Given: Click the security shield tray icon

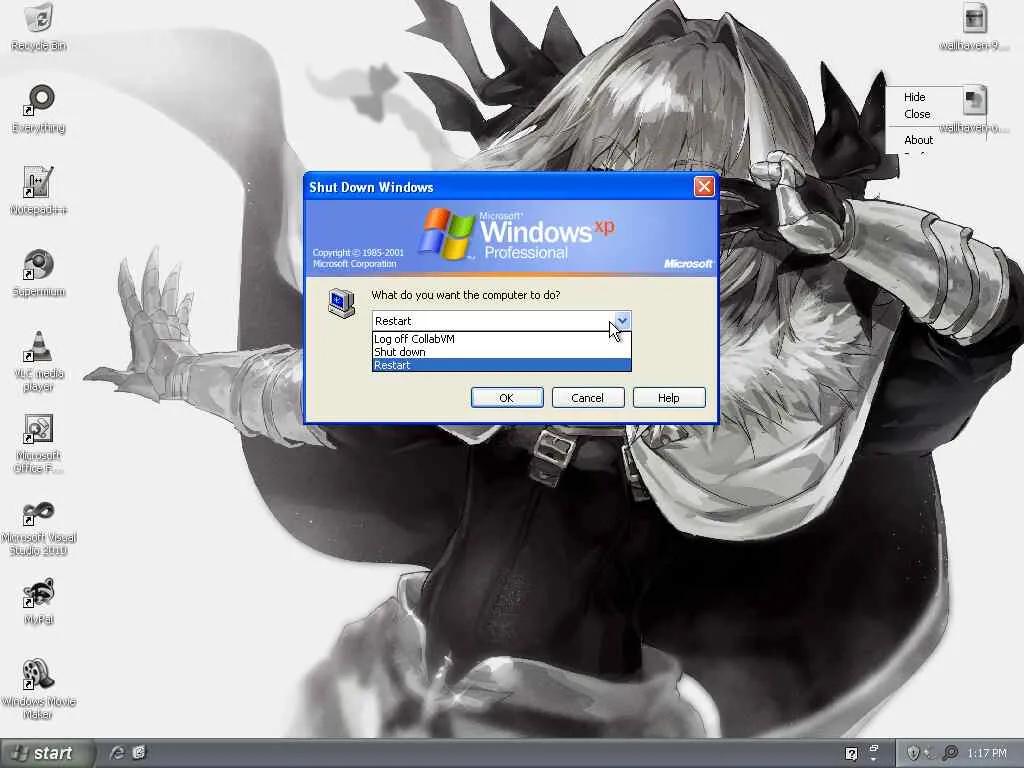Looking at the screenshot, I should click(914, 753).
